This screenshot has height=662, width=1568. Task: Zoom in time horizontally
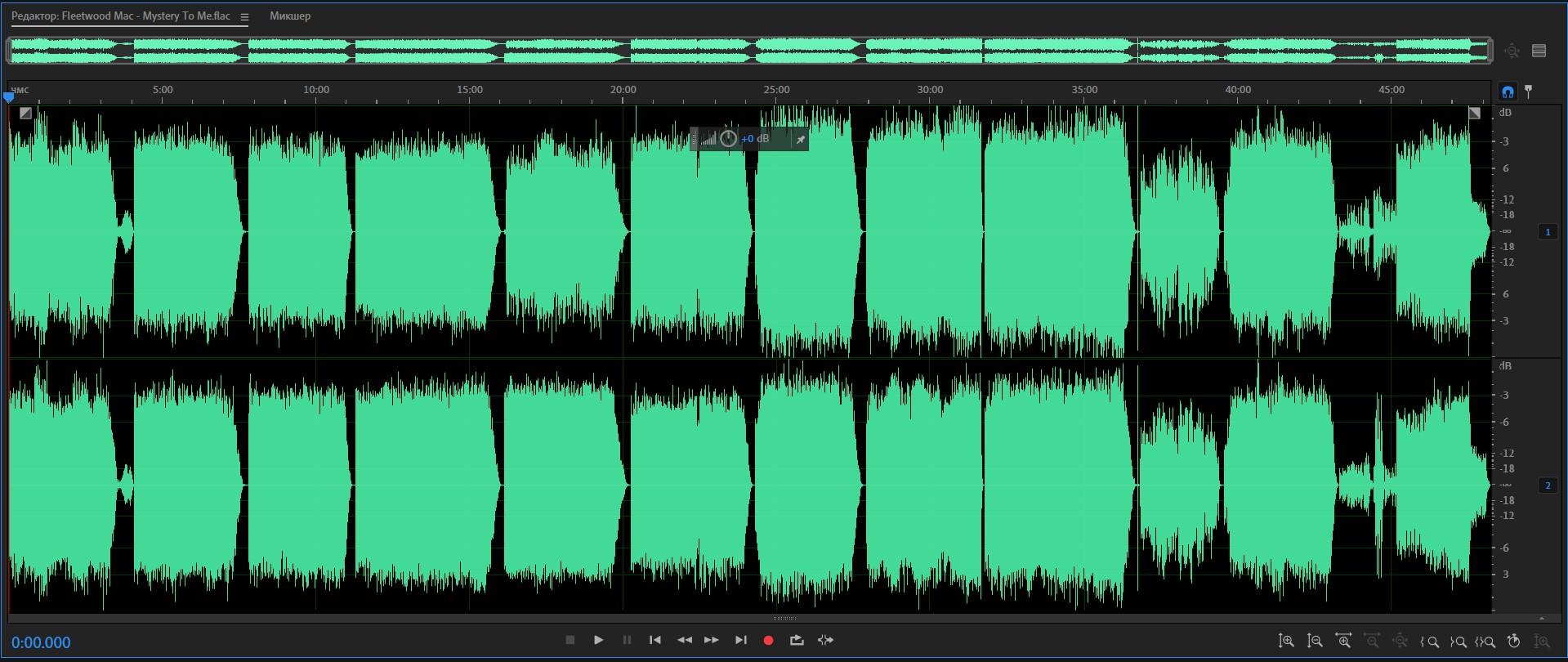1343,642
